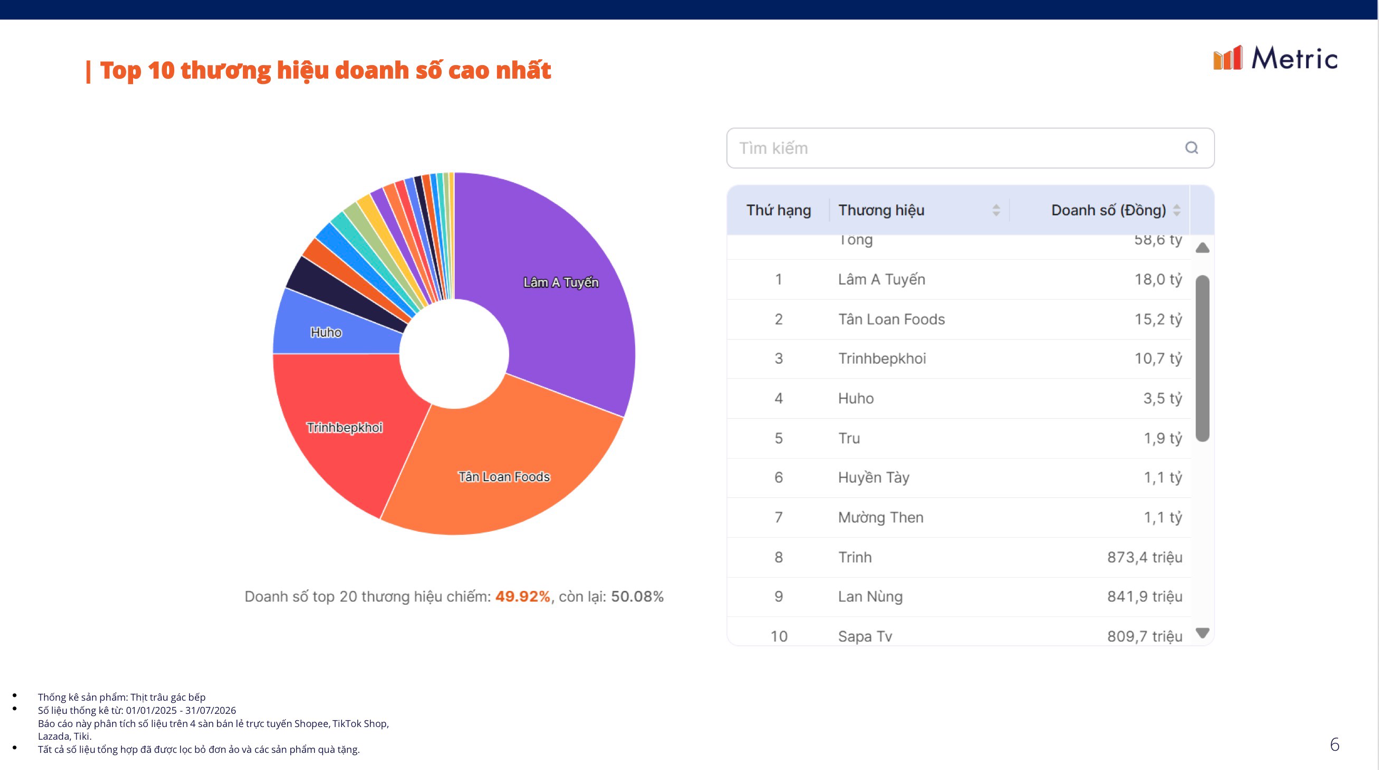Select the Thương hiệu column header label
This screenshot has height=770, width=1379.
(x=881, y=210)
